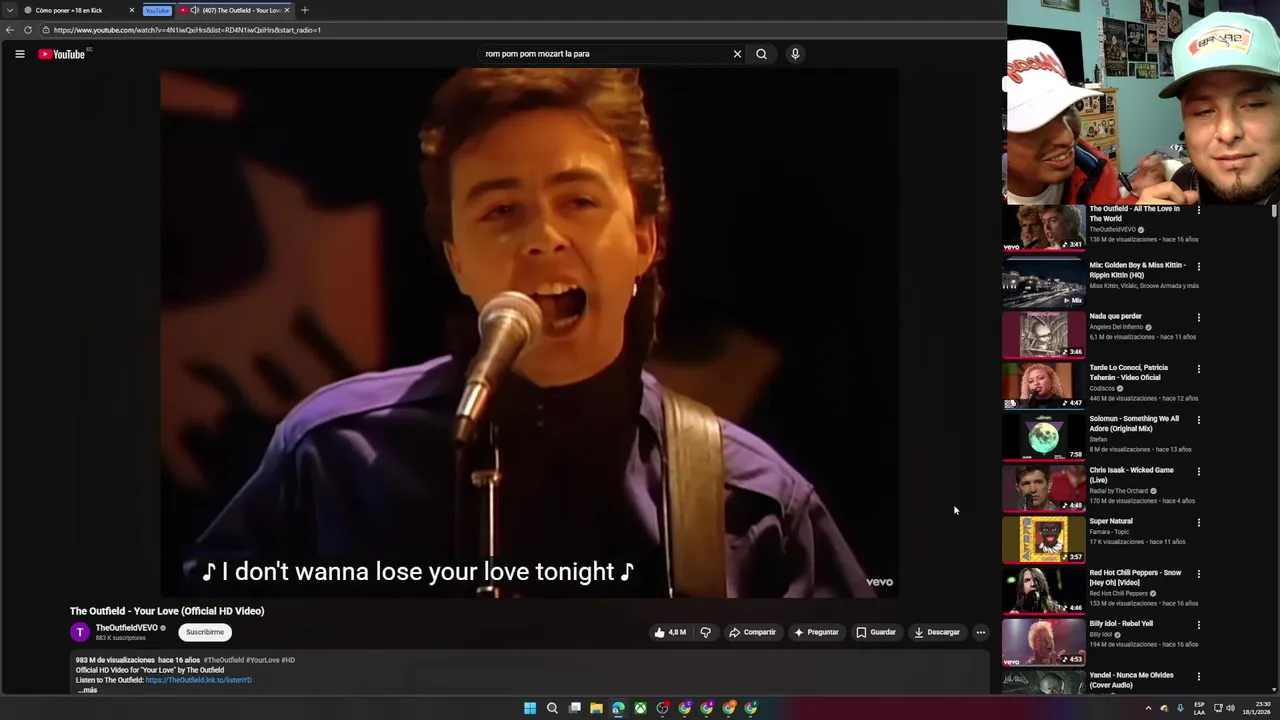Open Task View on taskbar
This screenshot has height=720, width=1280.
coord(574,708)
